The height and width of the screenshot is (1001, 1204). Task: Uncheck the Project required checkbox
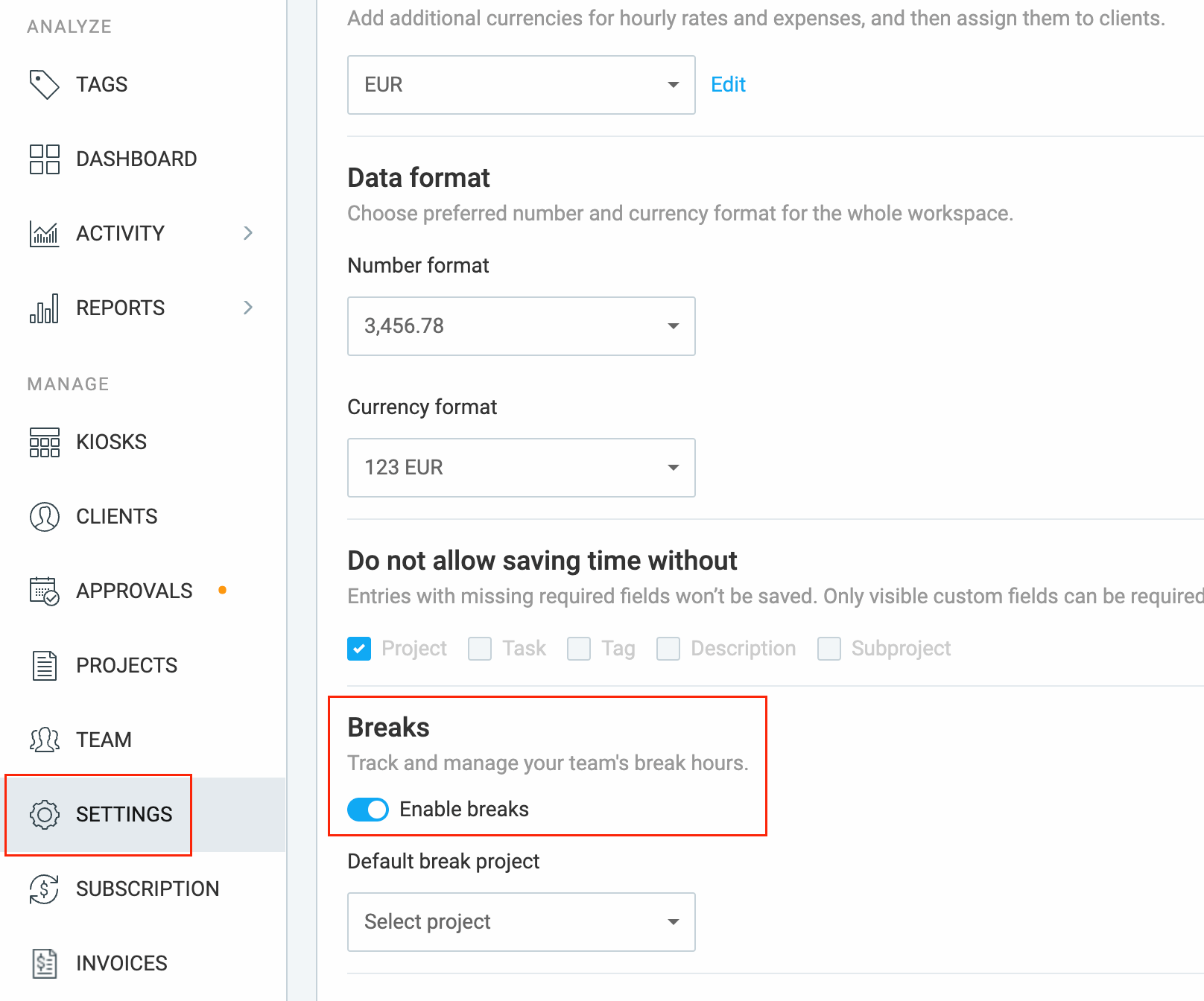coord(359,649)
